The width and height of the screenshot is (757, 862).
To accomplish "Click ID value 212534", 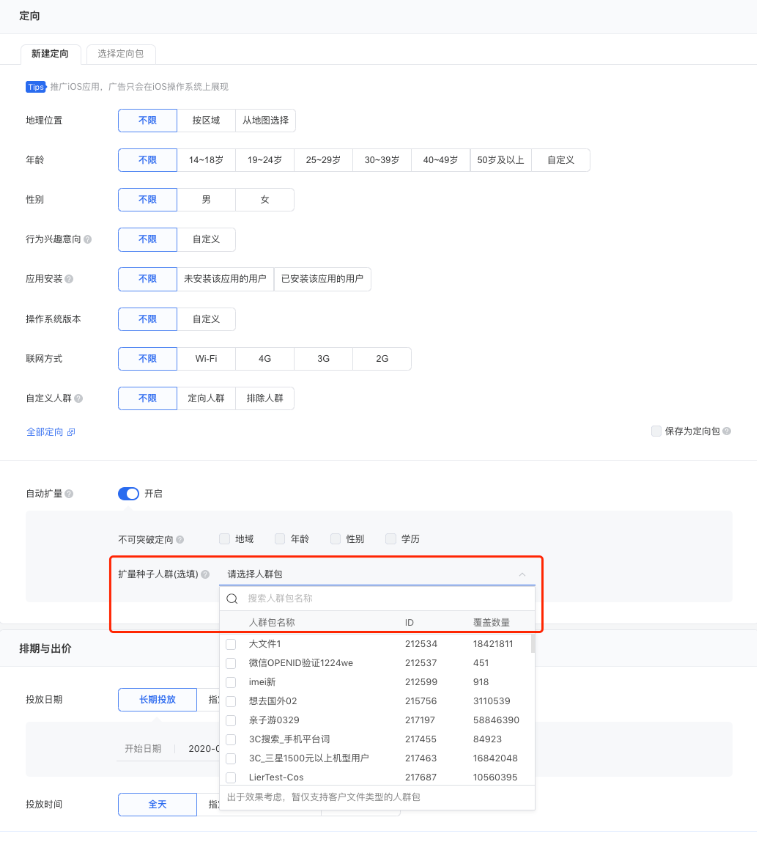I will pyautogui.click(x=421, y=644).
